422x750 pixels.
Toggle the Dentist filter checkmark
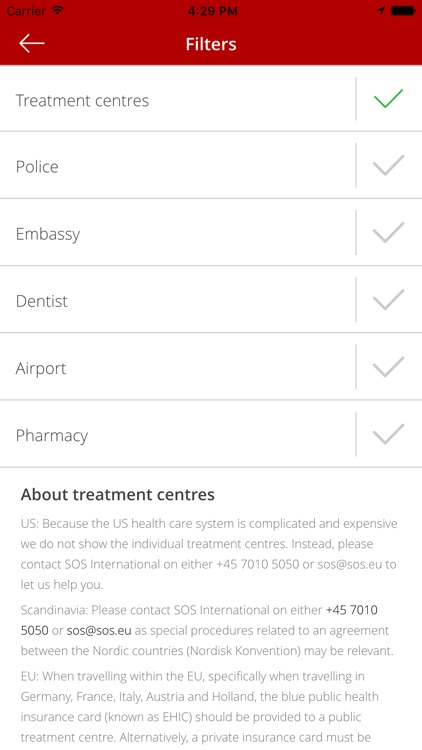(x=388, y=299)
